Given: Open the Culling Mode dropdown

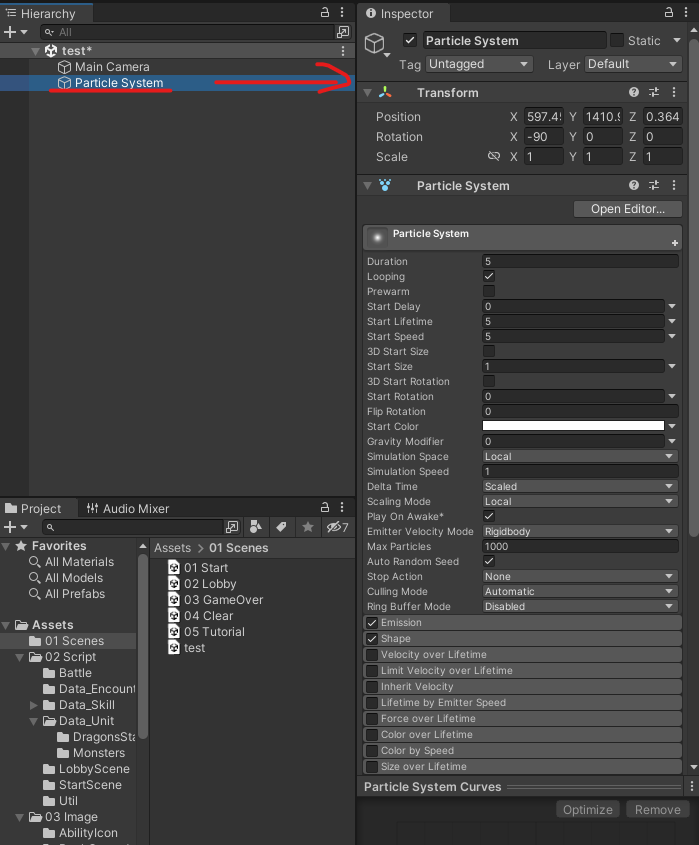Looking at the screenshot, I should pyautogui.click(x=580, y=592).
